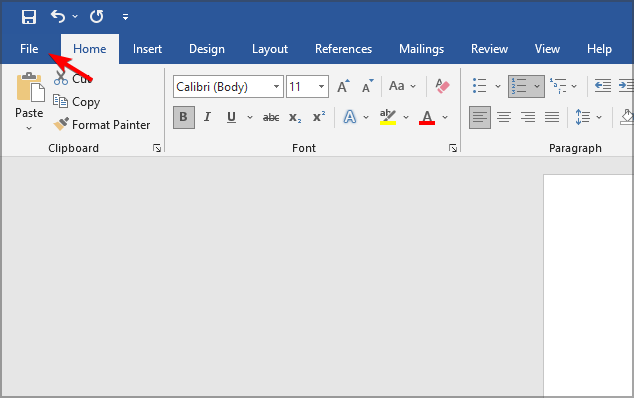Apply red font color with the A button
Viewport: 634px width, 398px height.
[427, 117]
